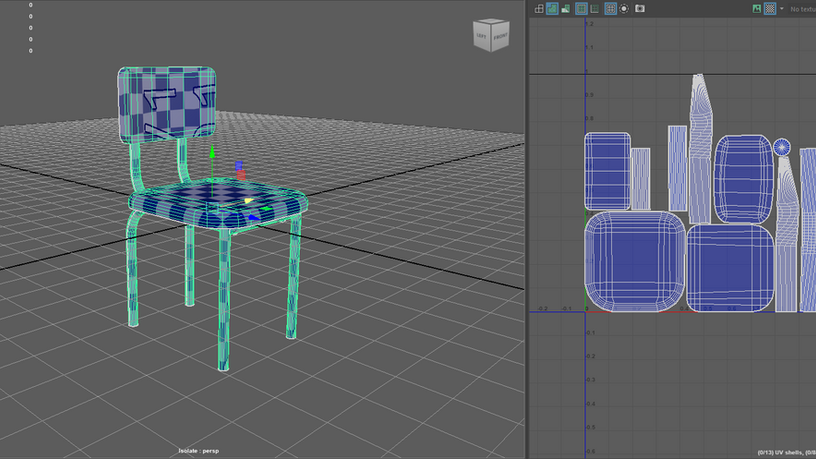Click the circular dotted ring toolbar icon
This screenshot has height=459, width=816.
pos(624,8)
